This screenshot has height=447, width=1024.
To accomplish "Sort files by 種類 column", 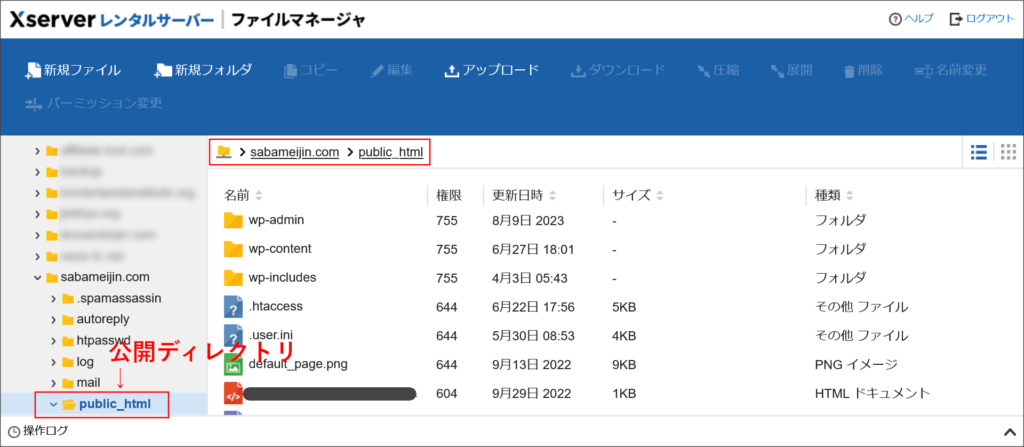I will (834, 195).
